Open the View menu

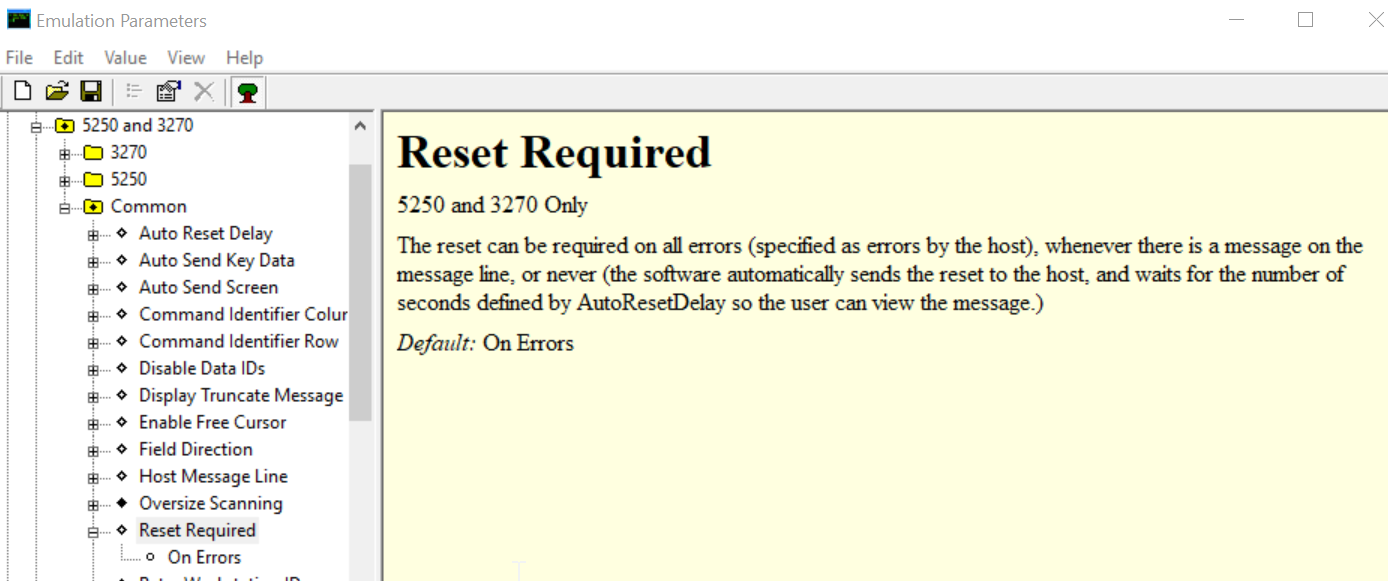[185, 57]
